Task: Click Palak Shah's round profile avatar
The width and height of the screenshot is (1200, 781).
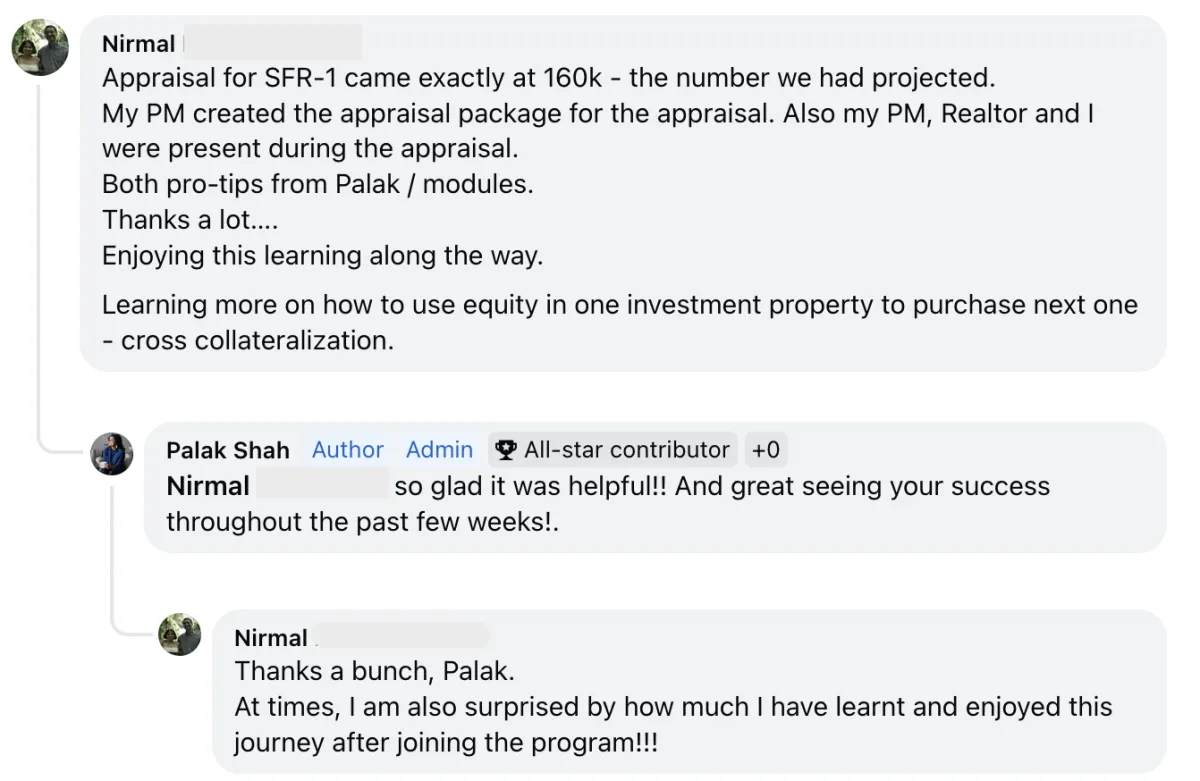Action: point(112,454)
